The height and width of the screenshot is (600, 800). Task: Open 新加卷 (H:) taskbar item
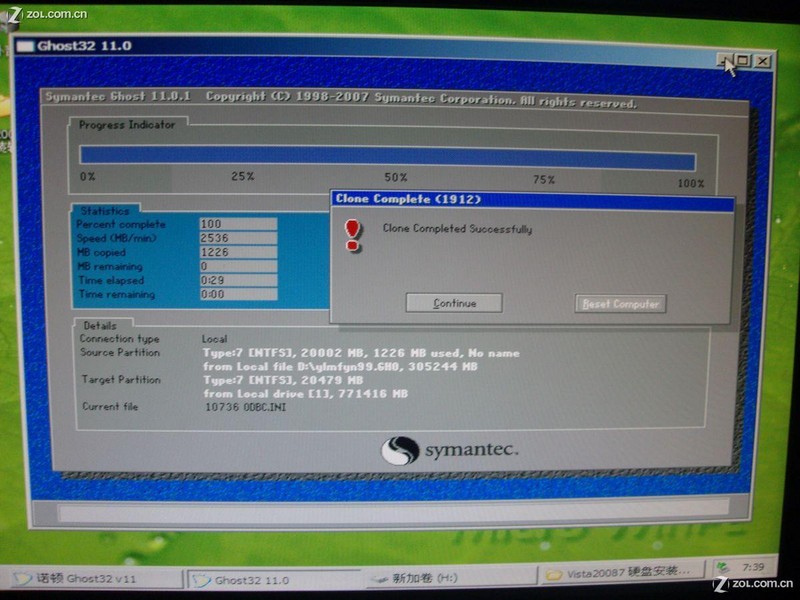(449, 578)
